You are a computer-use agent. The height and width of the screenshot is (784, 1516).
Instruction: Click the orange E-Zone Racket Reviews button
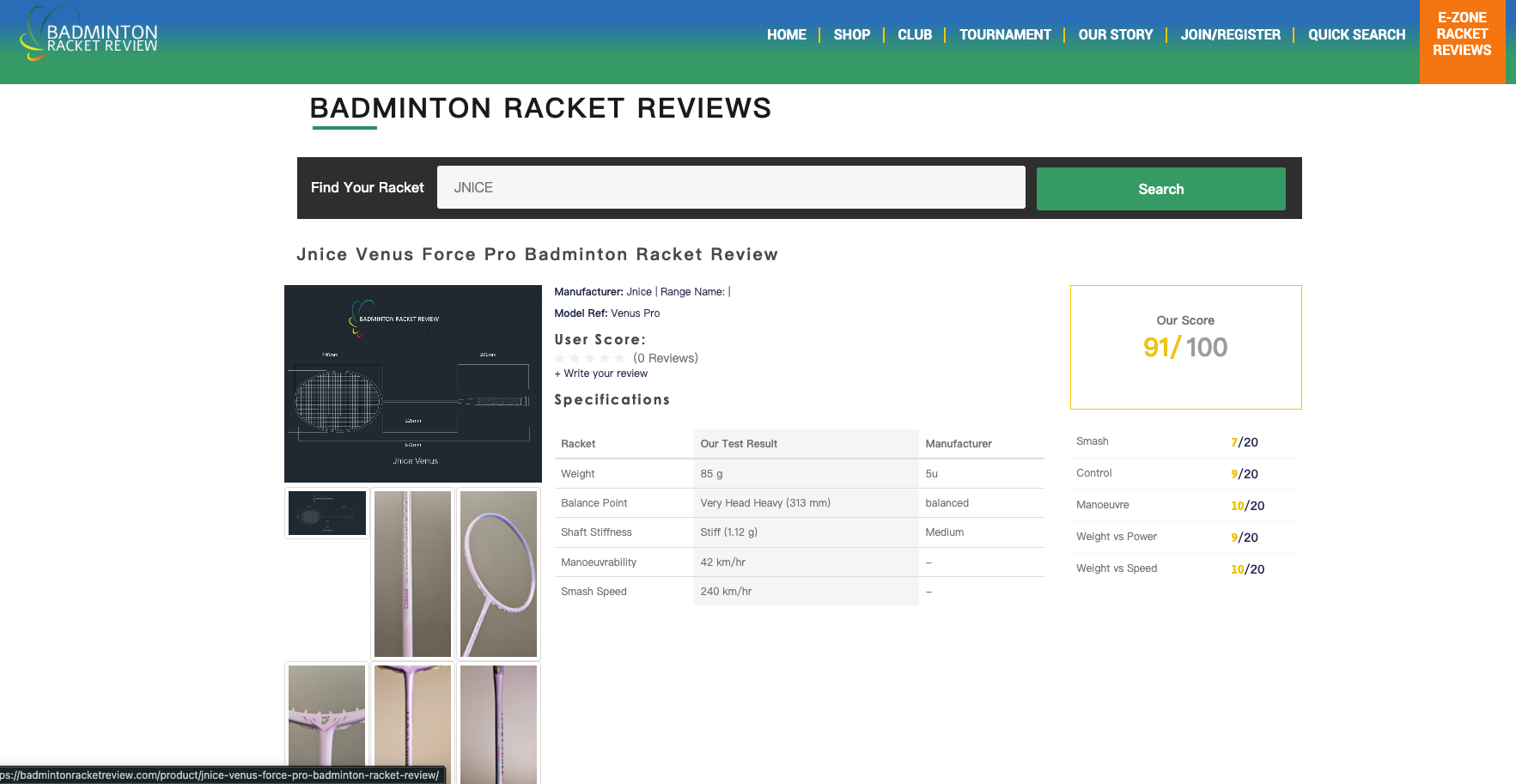(1461, 35)
